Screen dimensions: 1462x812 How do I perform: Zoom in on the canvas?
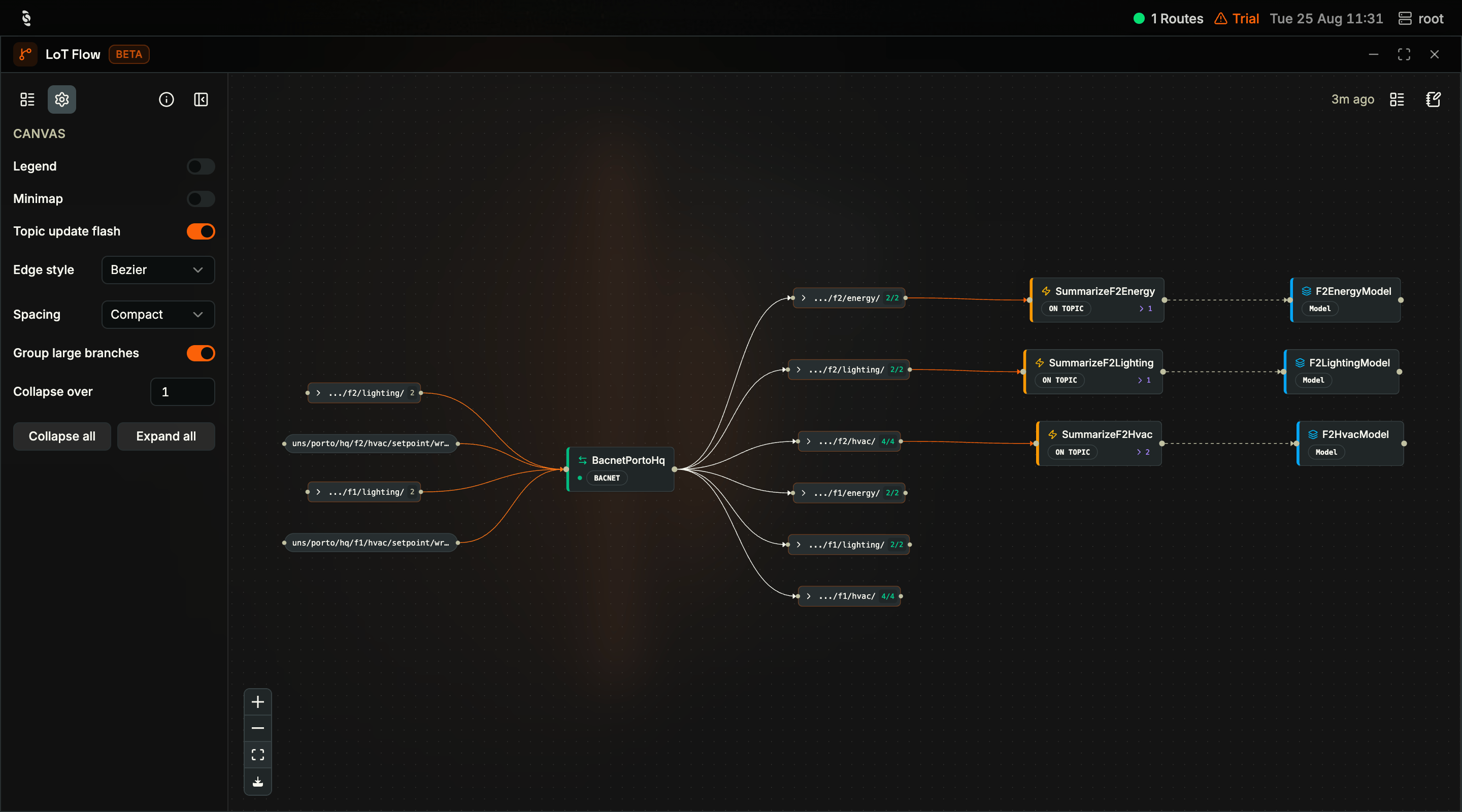coord(258,702)
